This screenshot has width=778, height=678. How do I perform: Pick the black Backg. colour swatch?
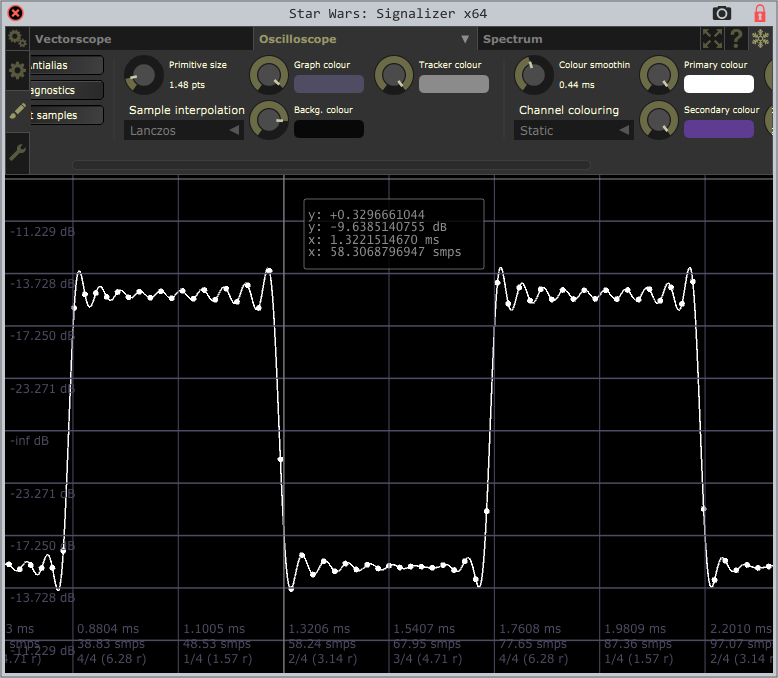click(x=328, y=129)
